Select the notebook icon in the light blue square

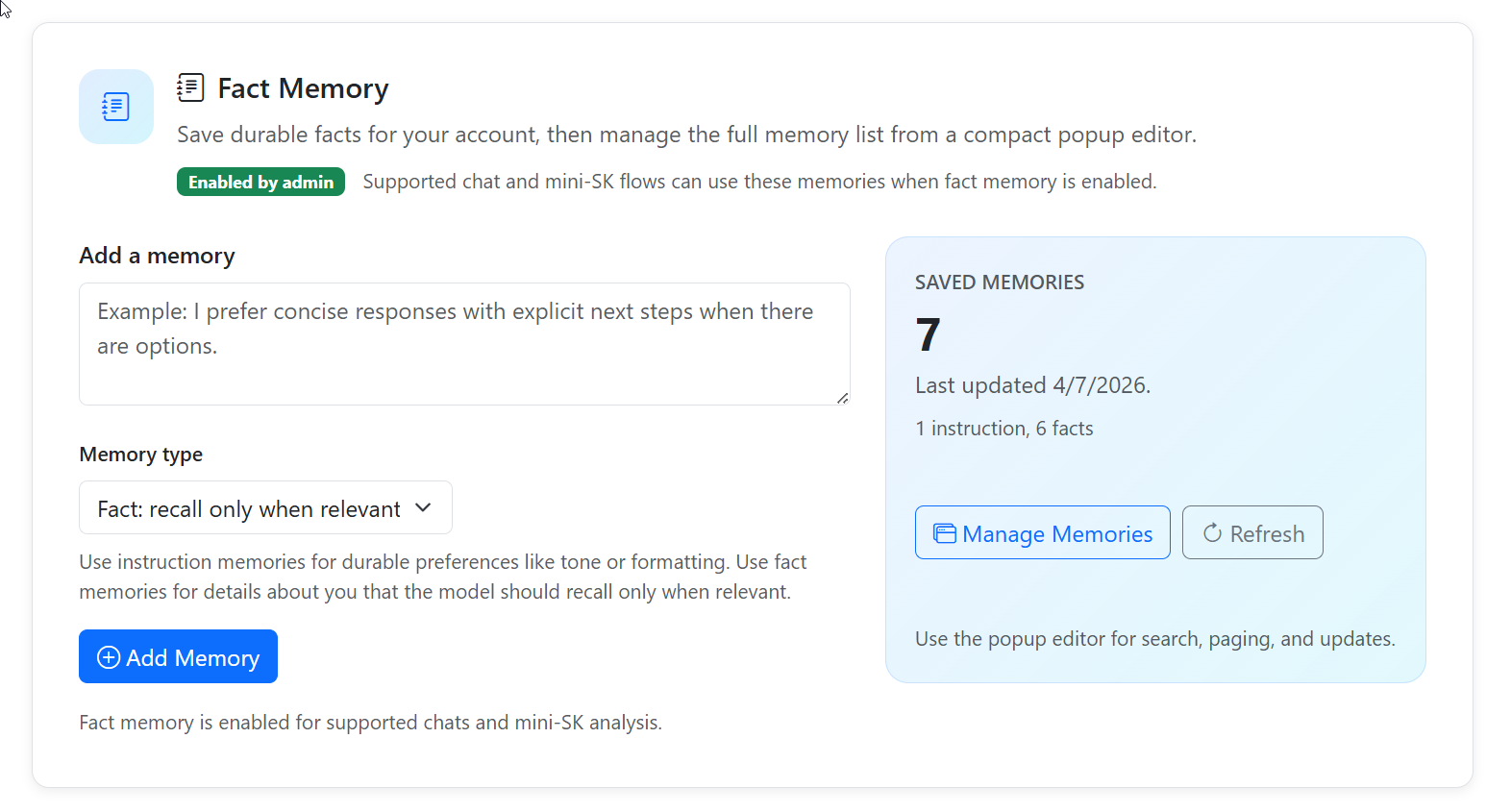(115, 107)
